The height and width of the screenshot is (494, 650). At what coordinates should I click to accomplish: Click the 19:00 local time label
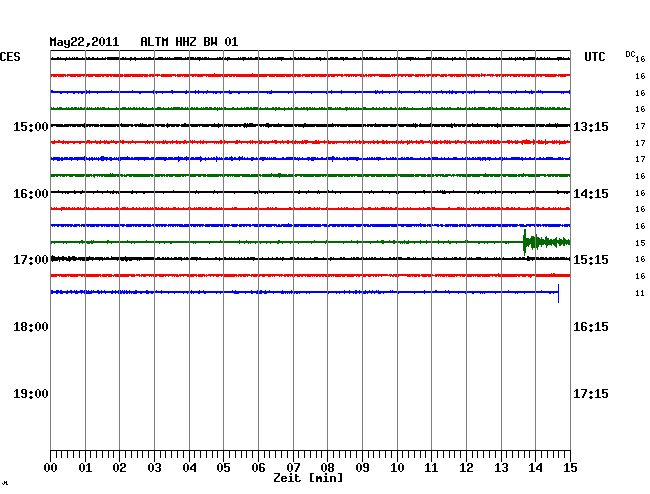31,394
